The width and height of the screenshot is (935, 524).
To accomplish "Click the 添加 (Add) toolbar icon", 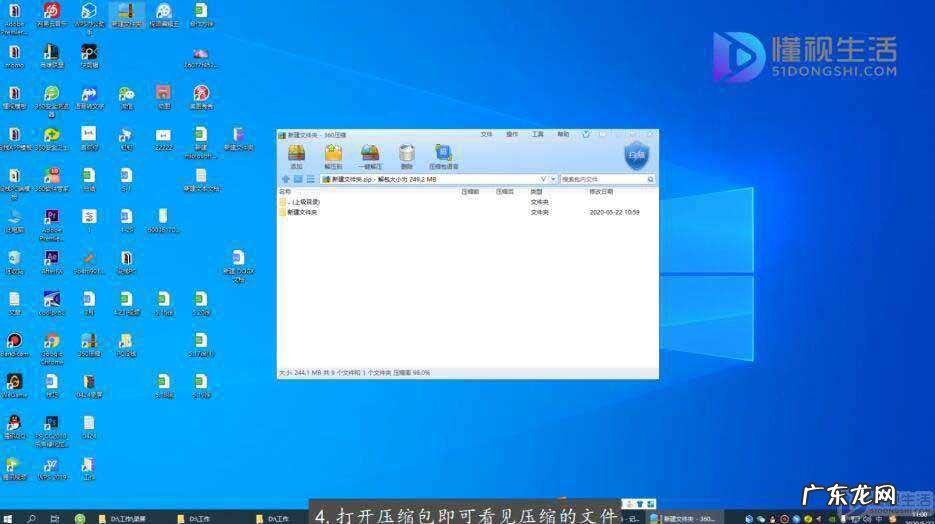I will (x=296, y=155).
